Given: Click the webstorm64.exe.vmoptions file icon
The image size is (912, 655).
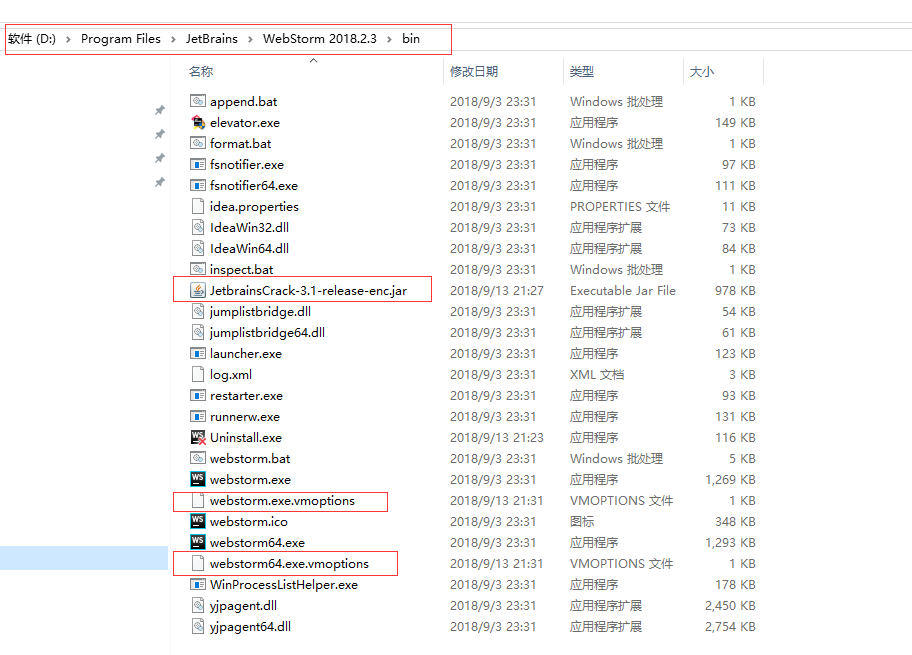Looking at the screenshot, I should (198, 563).
